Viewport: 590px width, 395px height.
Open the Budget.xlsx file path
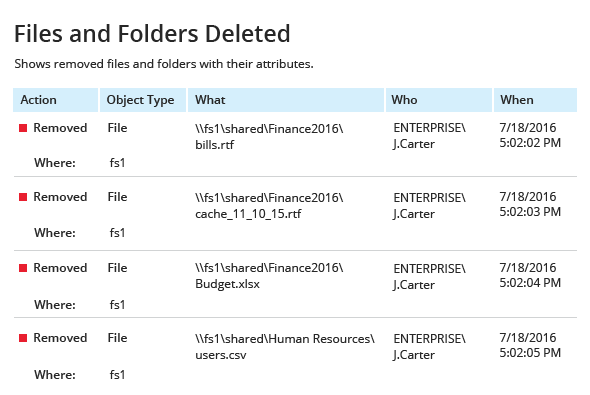coord(269,276)
